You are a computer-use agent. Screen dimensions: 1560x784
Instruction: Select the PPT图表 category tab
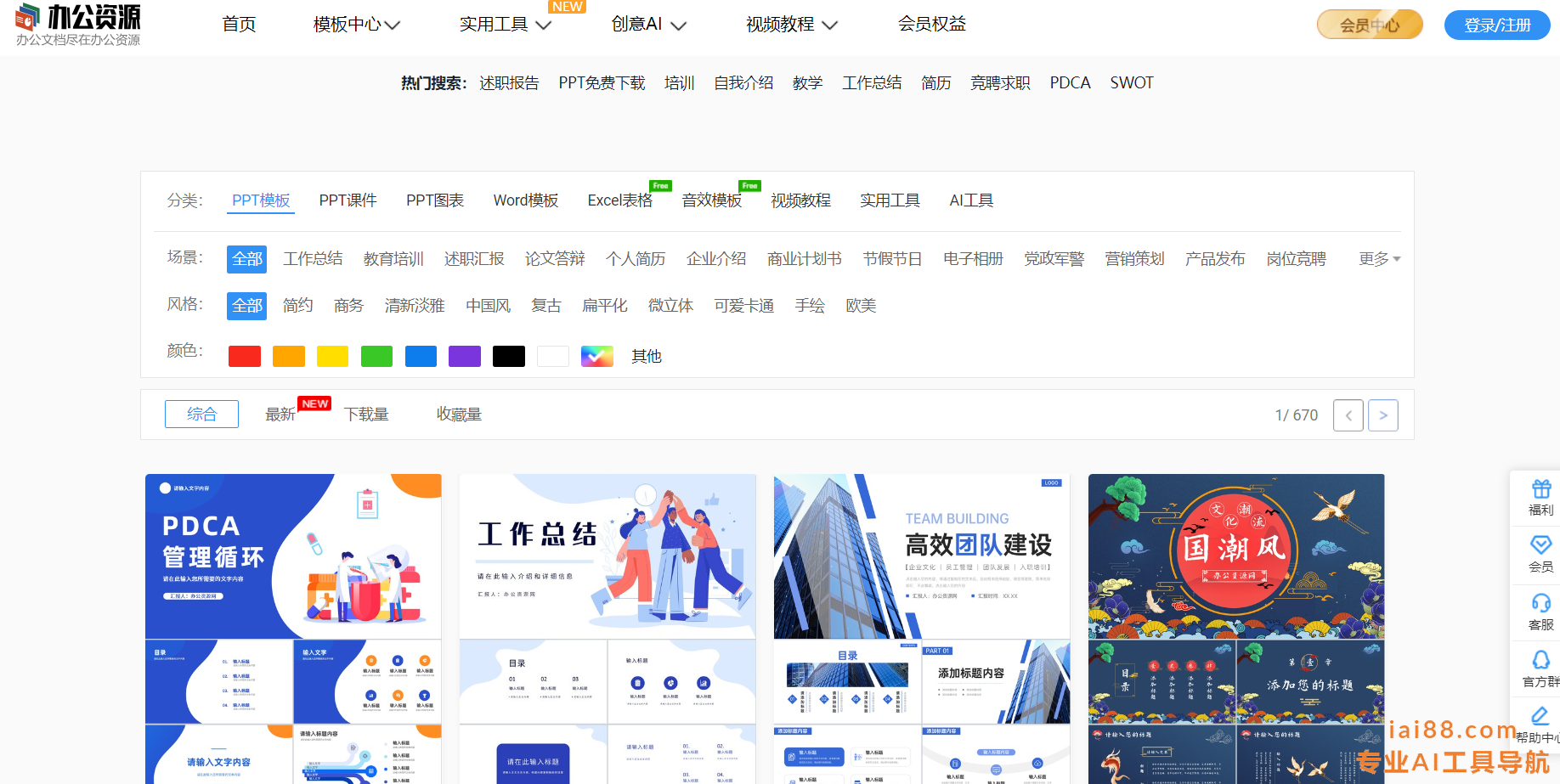[435, 200]
